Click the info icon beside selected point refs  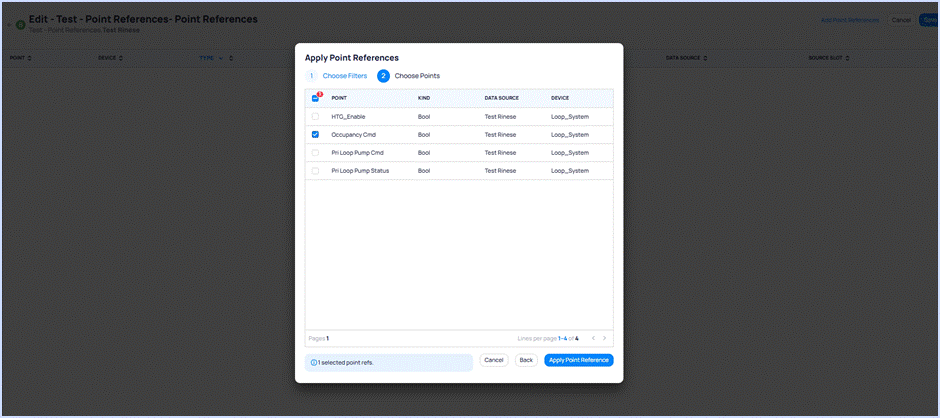pyautogui.click(x=313, y=362)
